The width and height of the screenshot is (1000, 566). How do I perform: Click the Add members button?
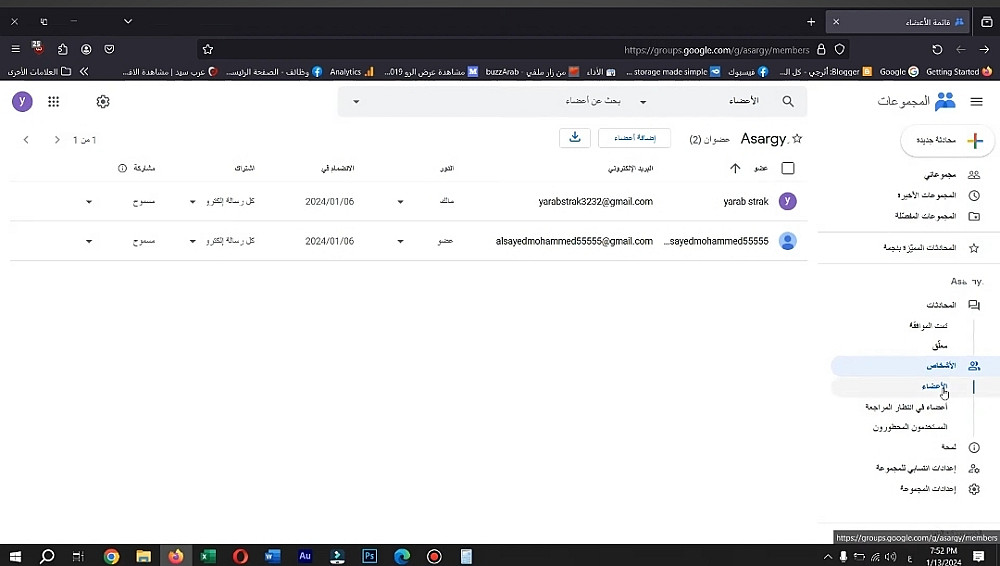(x=634, y=138)
